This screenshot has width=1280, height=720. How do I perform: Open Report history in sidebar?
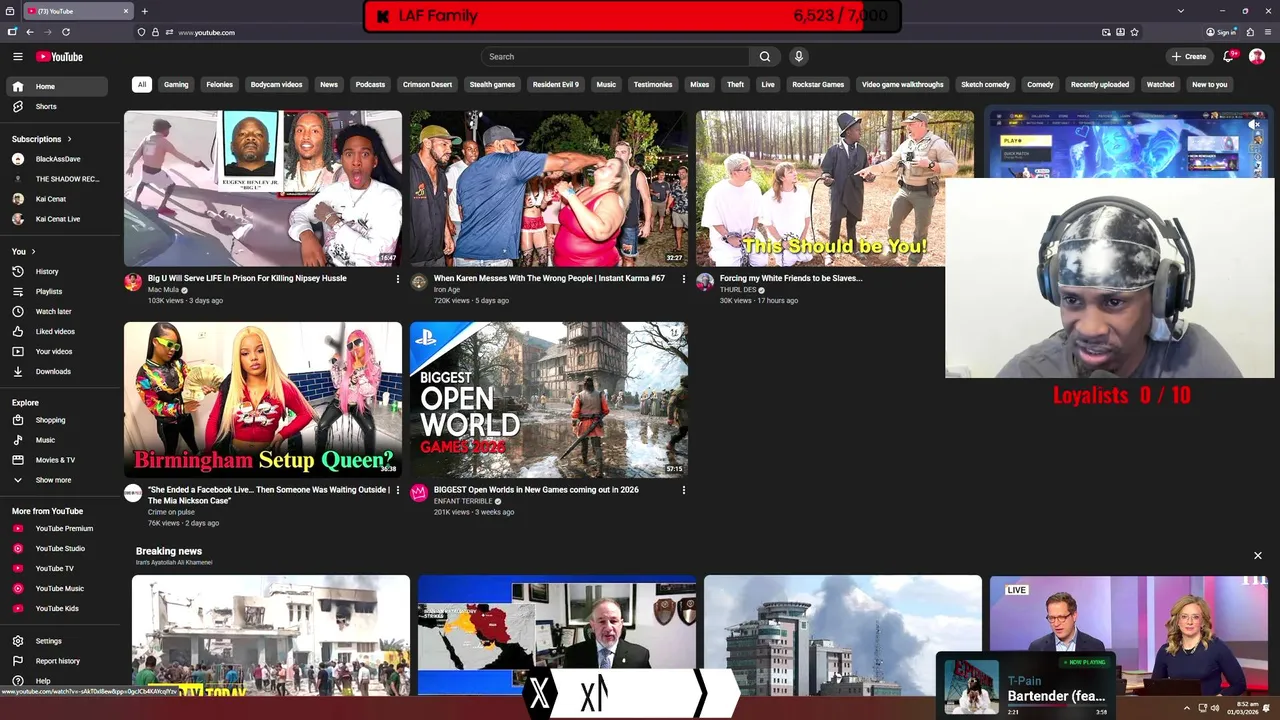(x=56, y=661)
